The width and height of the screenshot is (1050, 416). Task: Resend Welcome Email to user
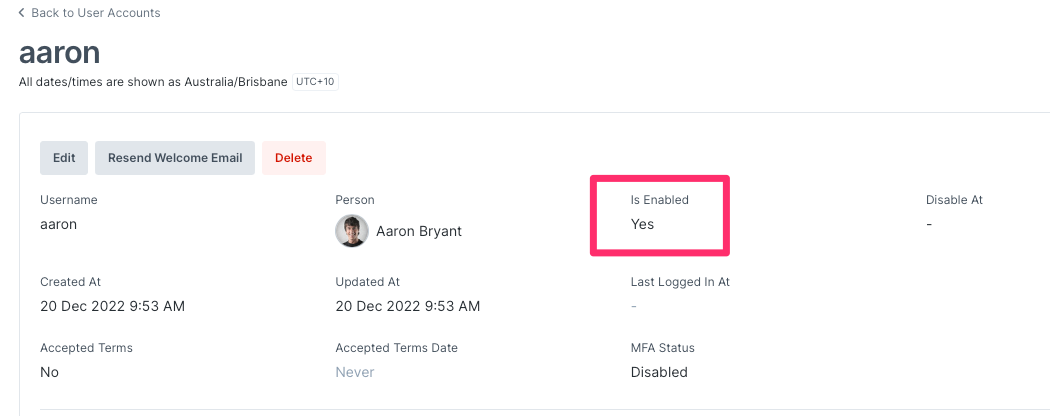(175, 158)
